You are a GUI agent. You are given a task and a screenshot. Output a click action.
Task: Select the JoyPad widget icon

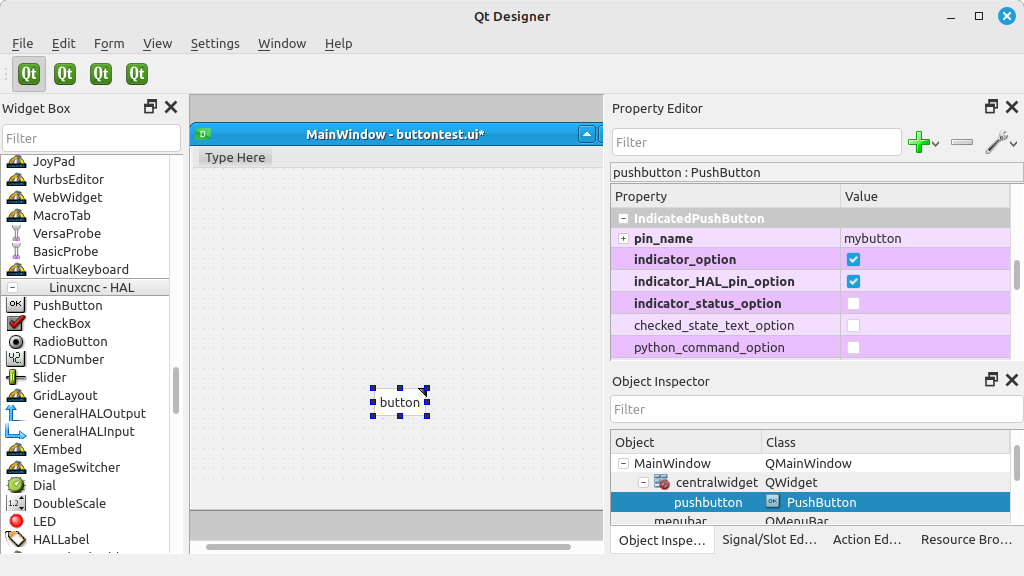pos(16,161)
